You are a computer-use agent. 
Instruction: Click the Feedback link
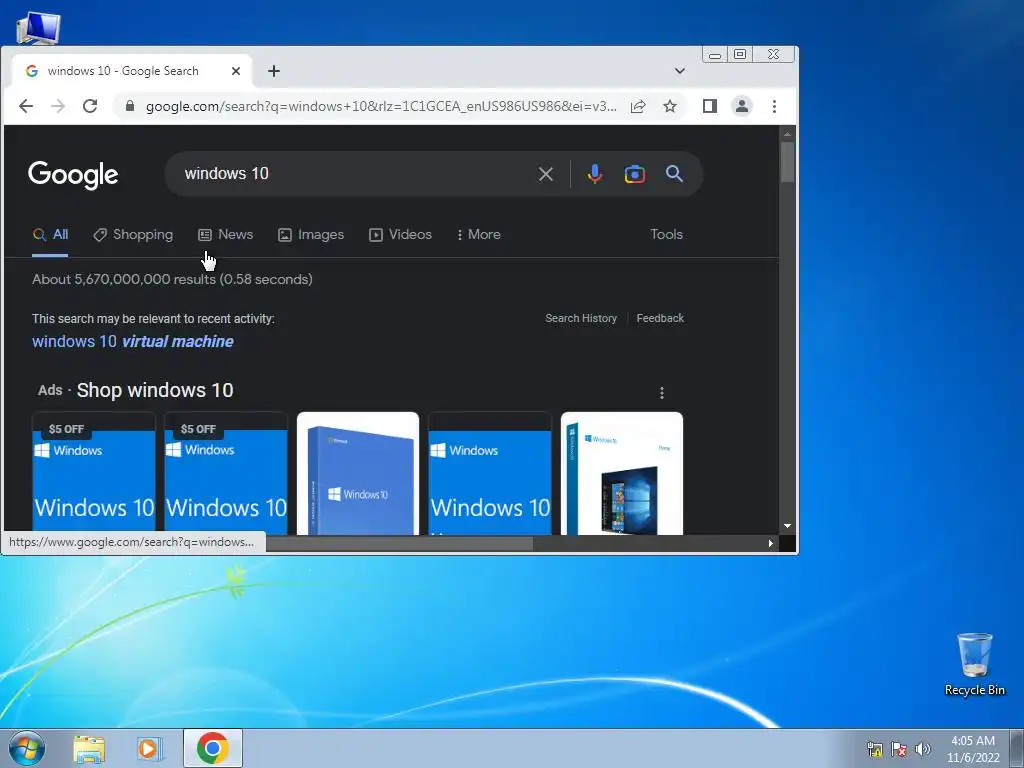pos(660,318)
